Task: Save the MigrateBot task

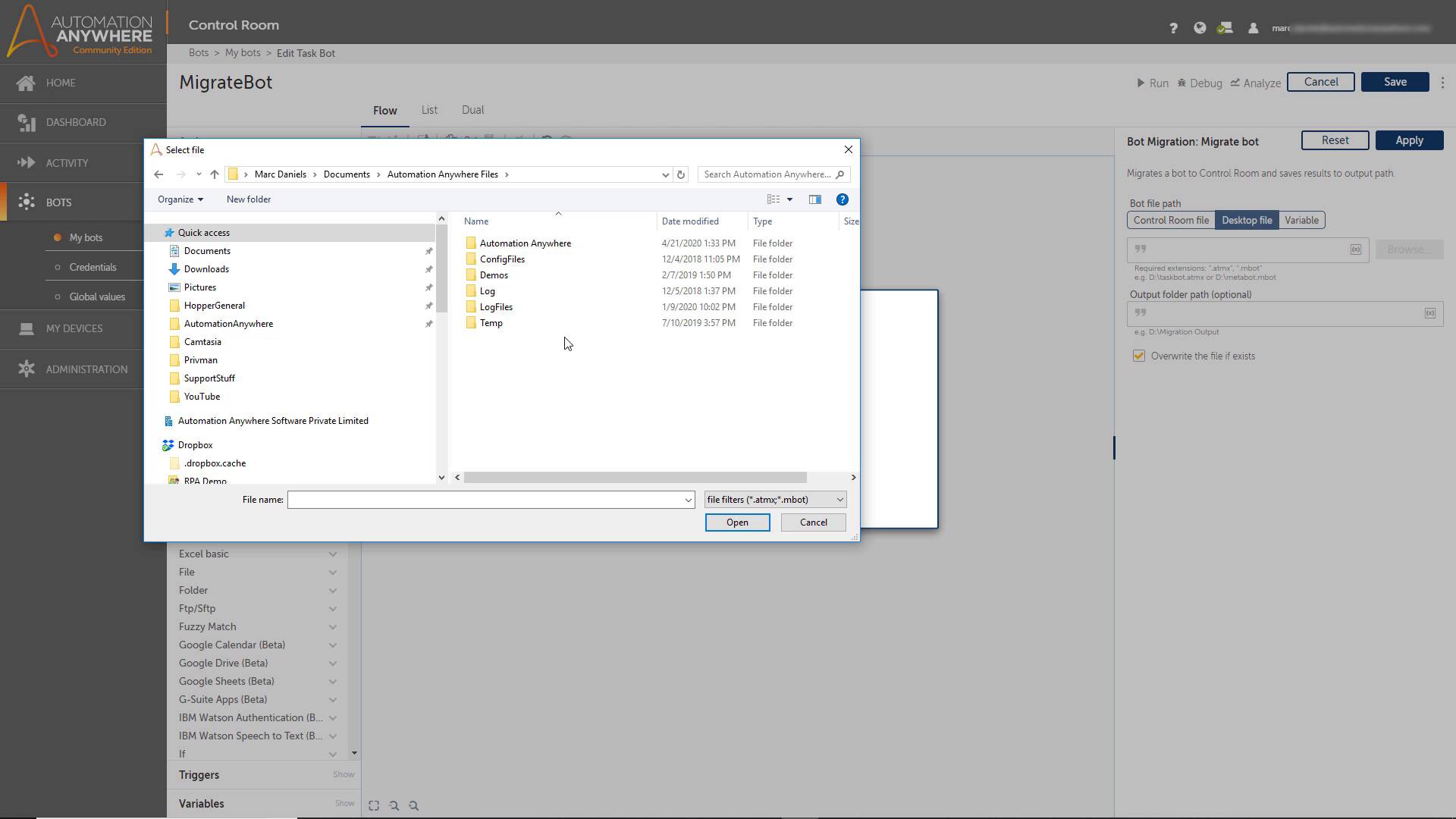Action: click(1395, 82)
